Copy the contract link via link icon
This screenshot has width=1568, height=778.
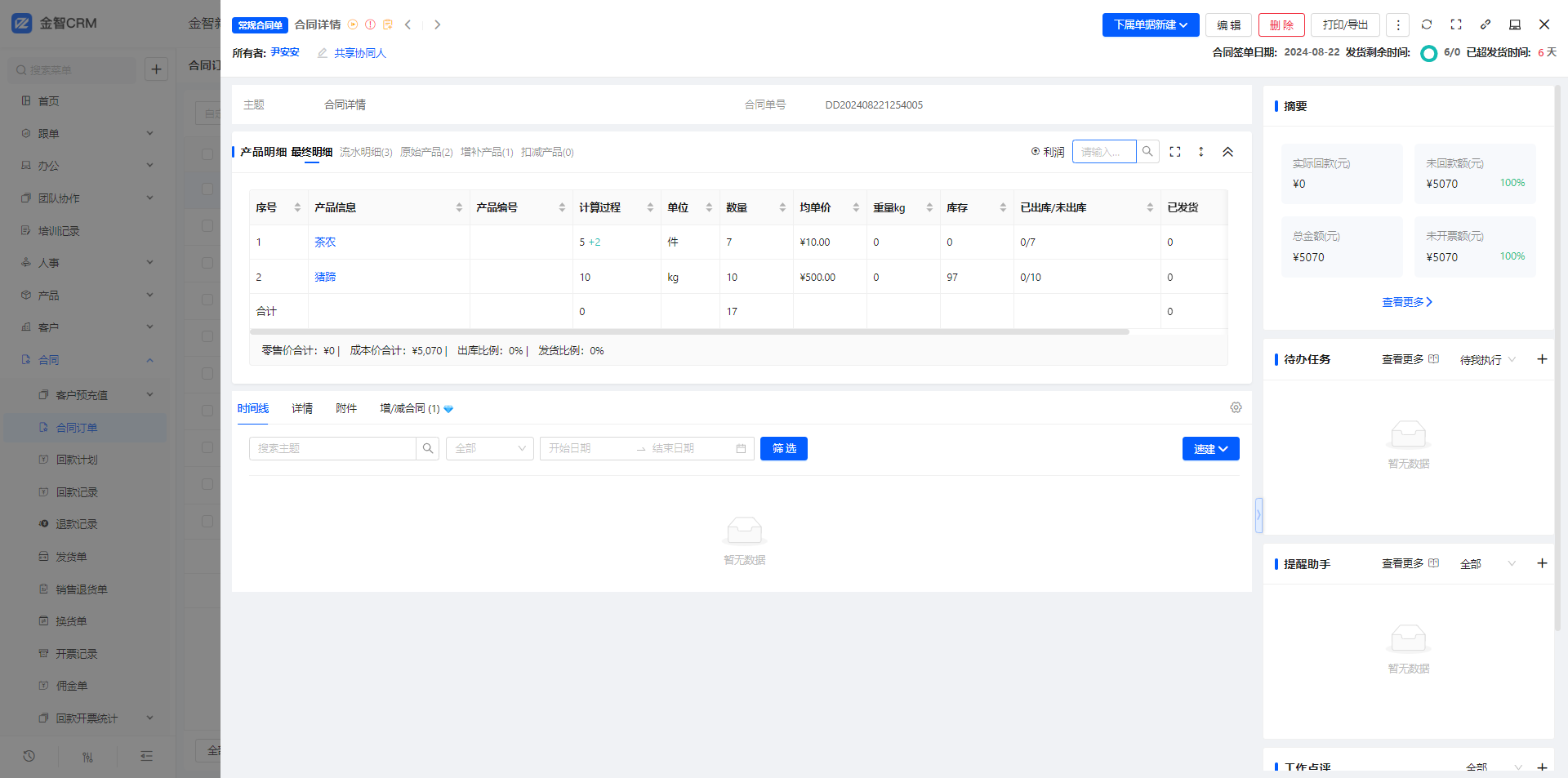point(1486,24)
